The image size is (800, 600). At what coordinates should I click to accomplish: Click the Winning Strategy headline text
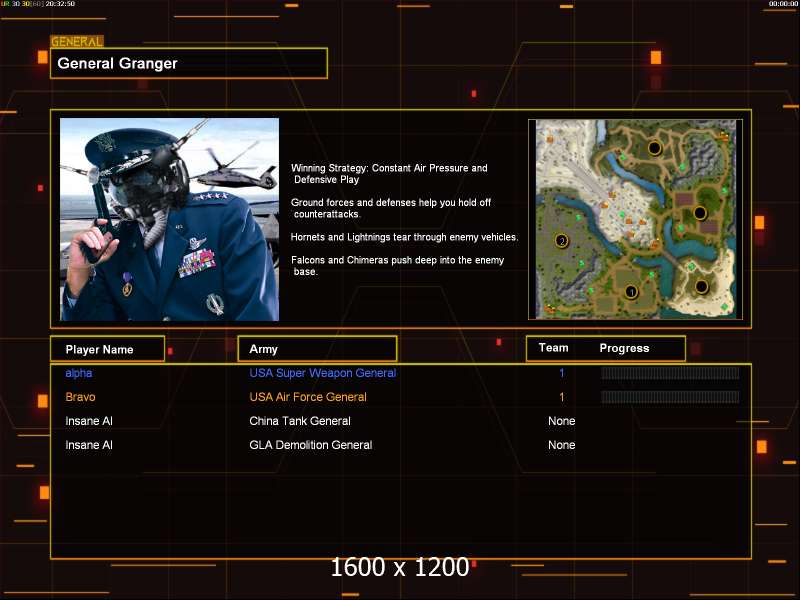click(x=389, y=173)
